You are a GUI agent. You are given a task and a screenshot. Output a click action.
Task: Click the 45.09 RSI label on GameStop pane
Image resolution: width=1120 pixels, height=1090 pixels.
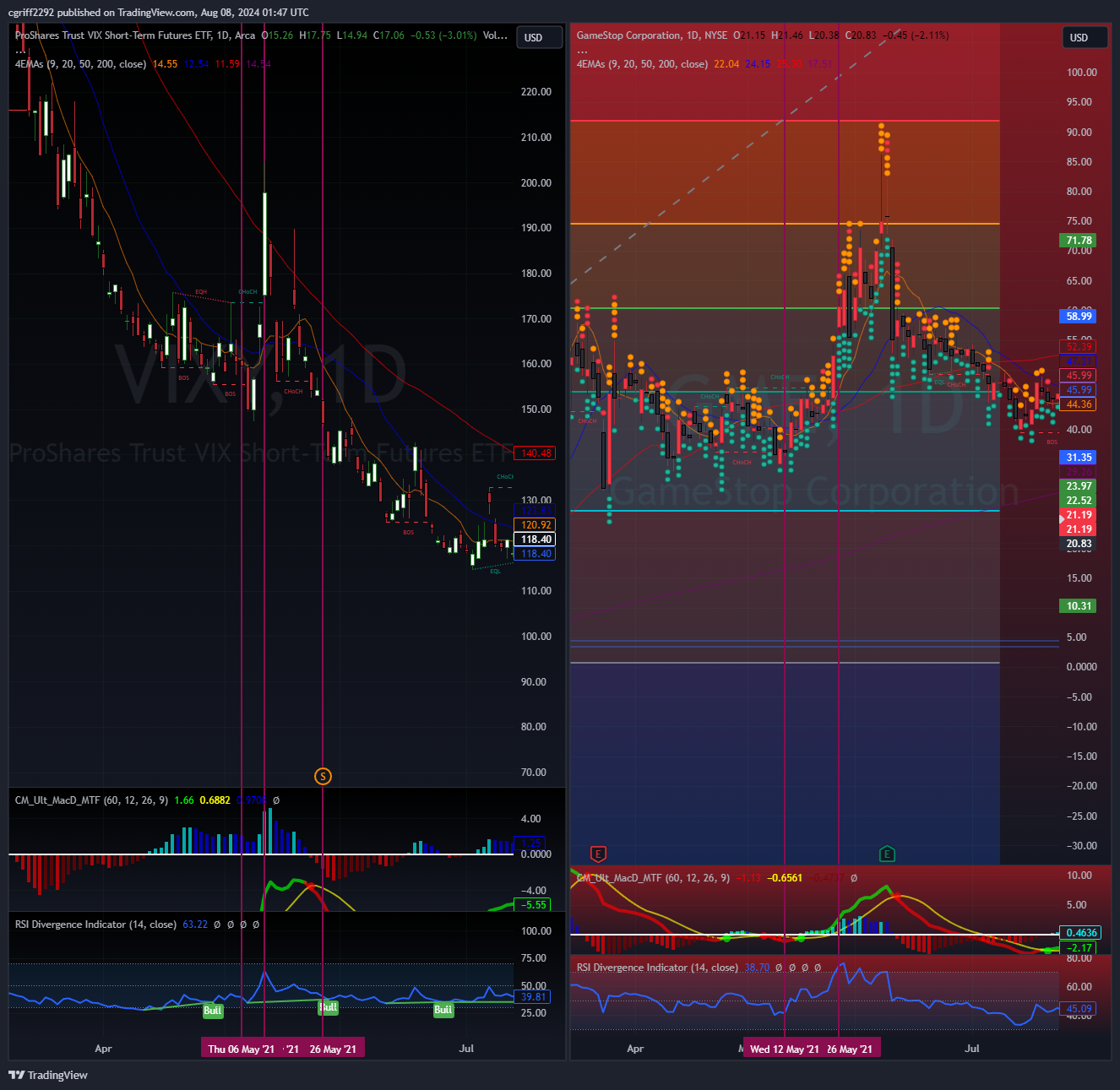1079,1009
